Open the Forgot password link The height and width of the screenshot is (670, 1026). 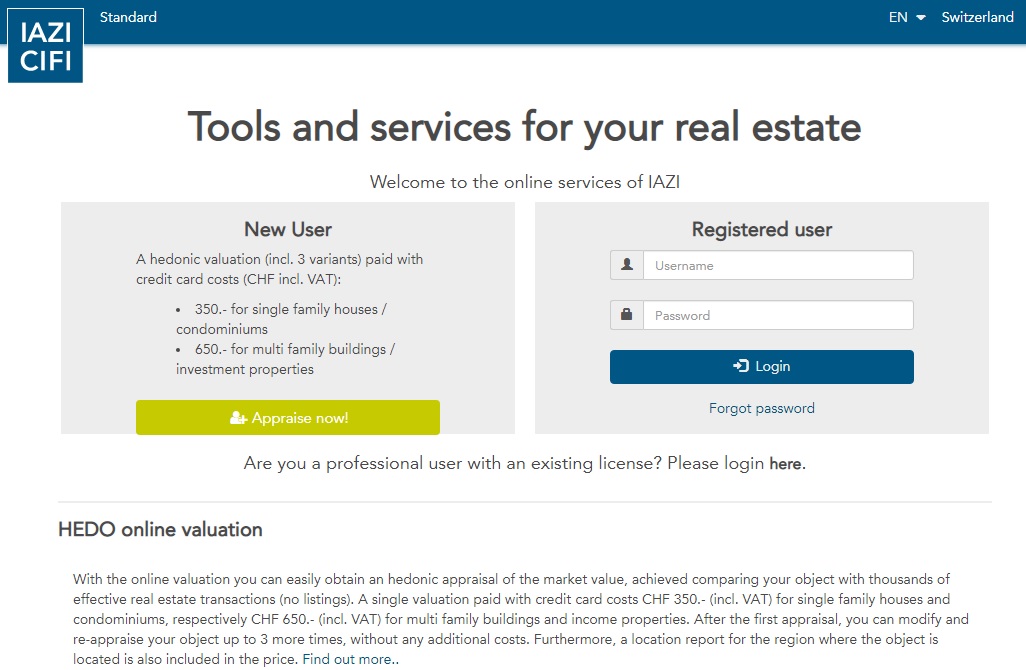[x=762, y=408]
